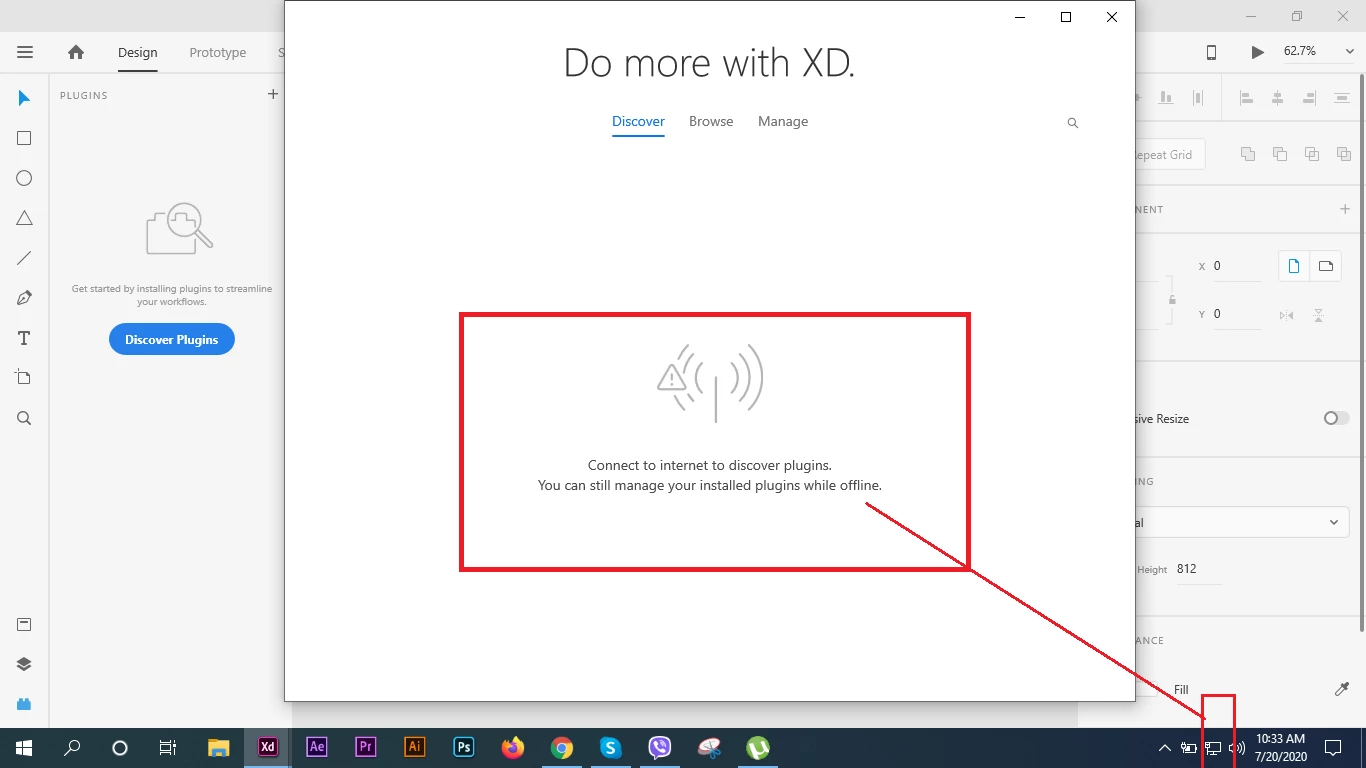Open Device Preview phone icon

pos(1211,52)
